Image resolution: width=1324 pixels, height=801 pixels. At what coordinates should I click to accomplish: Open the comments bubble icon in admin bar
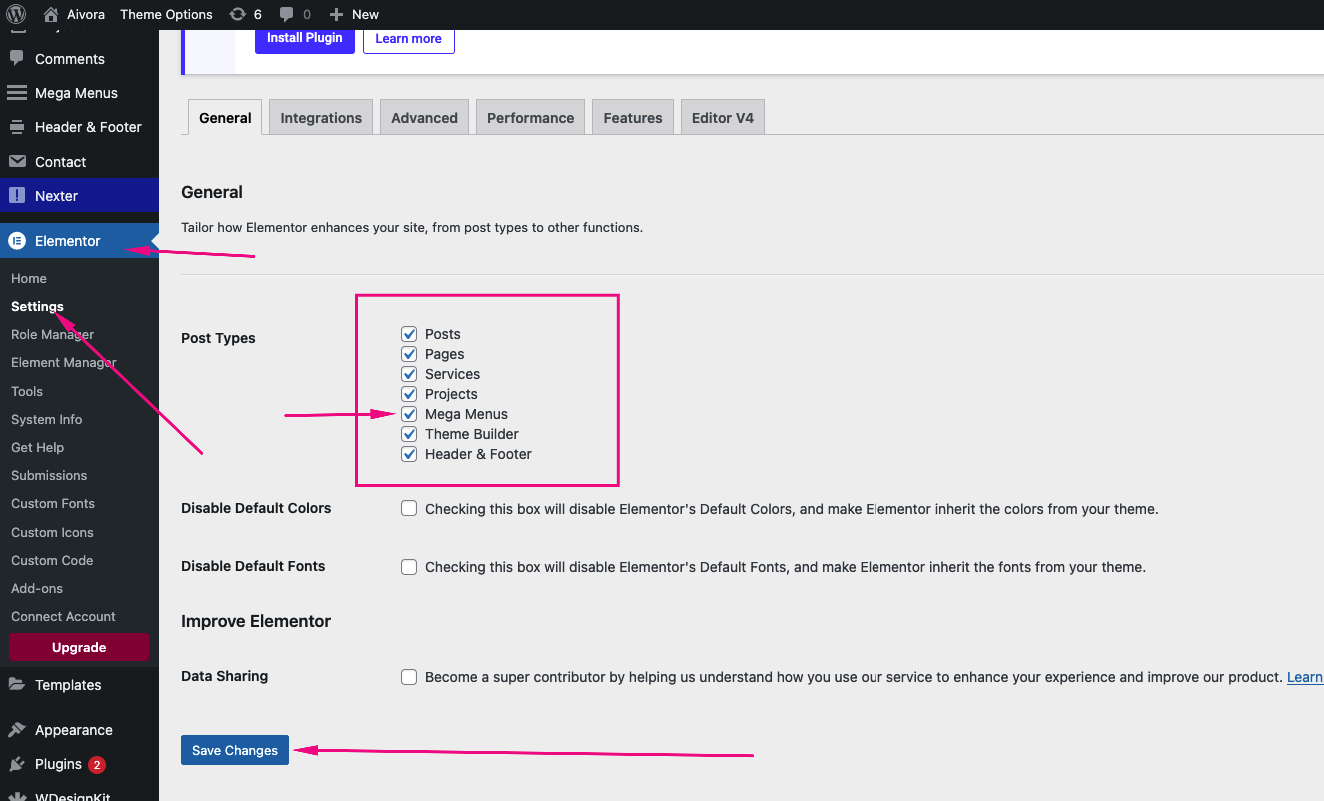(287, 14)
